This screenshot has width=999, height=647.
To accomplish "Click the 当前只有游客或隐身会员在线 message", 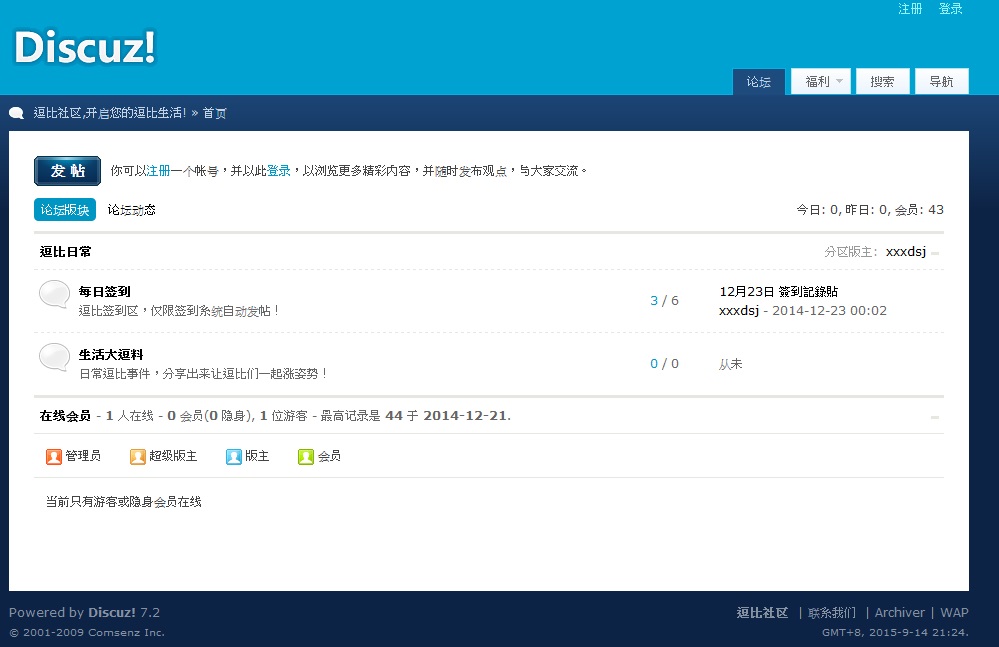I will pyautogui.click(x=124, y=502).
